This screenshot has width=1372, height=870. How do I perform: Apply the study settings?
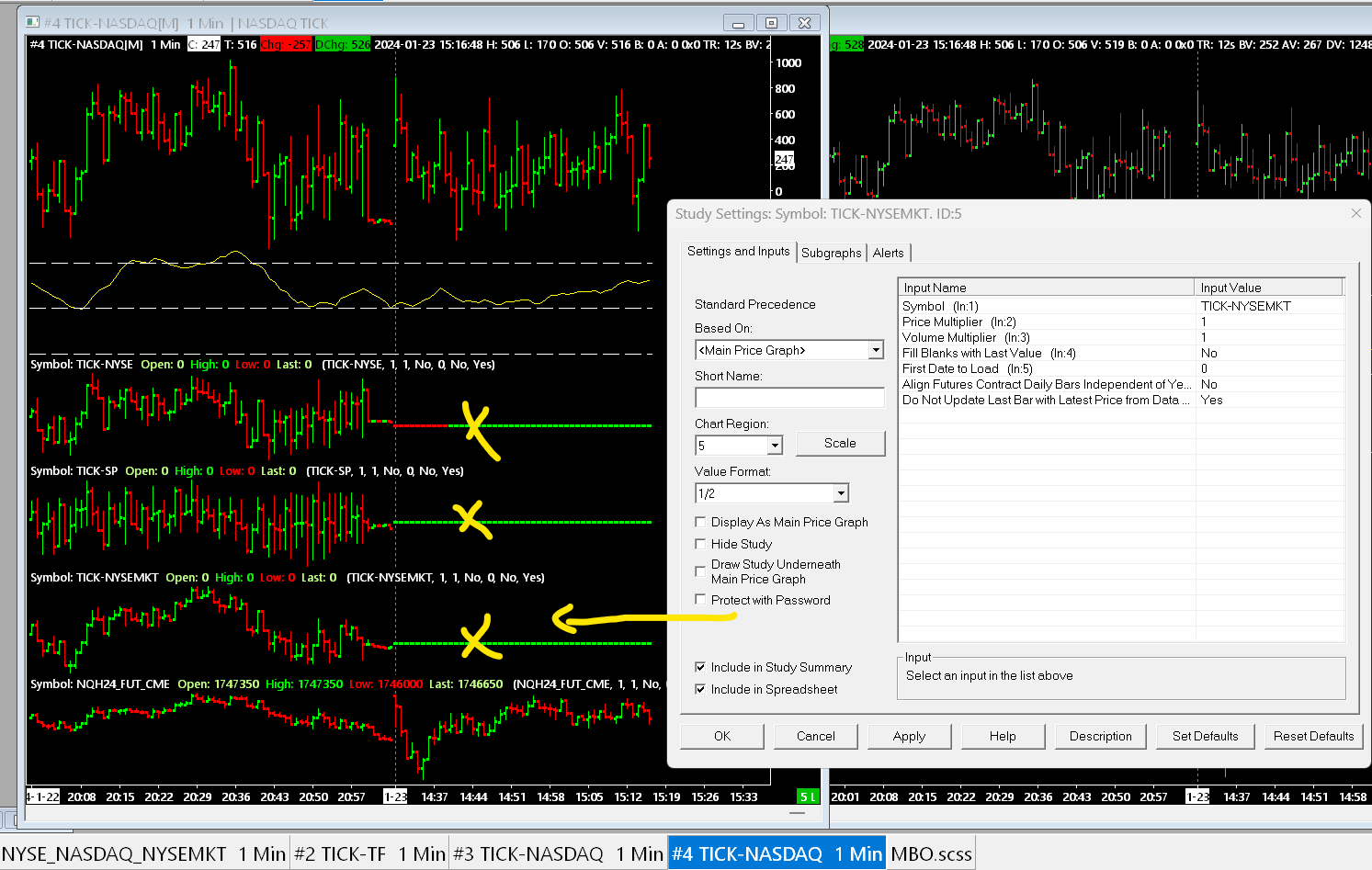point(909,736)
